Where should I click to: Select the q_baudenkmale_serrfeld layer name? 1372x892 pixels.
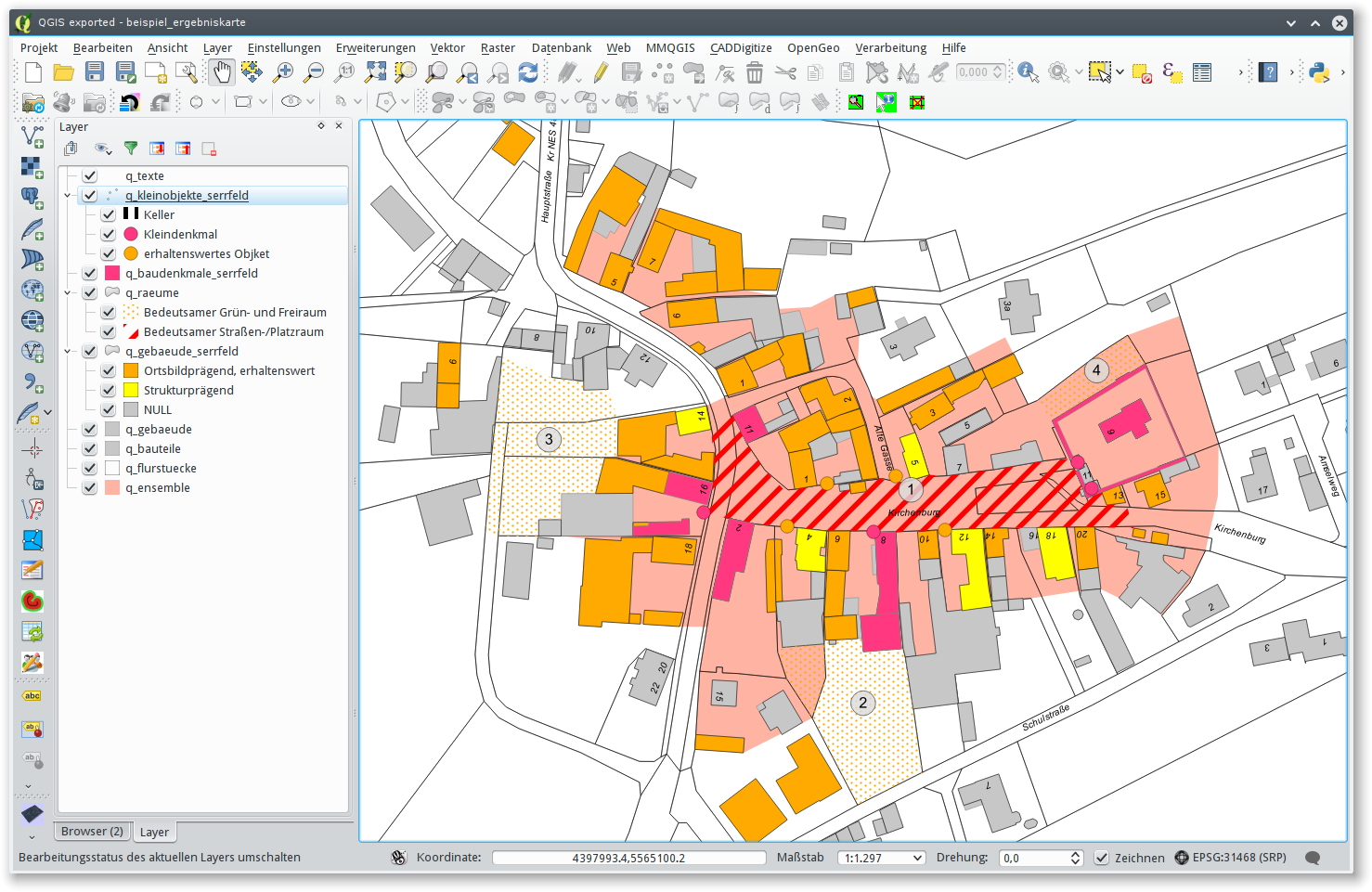[x=191, y=273]
